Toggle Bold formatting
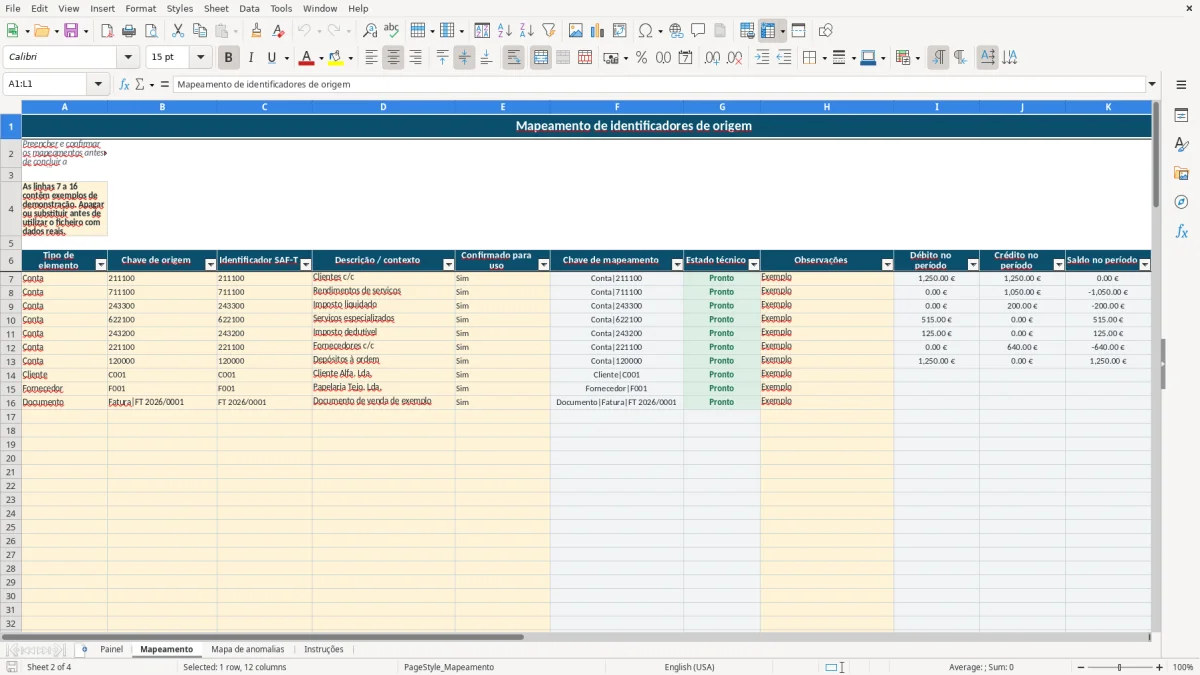The width and height of the screenshot is (1200, 675). [x=229, y=58]
